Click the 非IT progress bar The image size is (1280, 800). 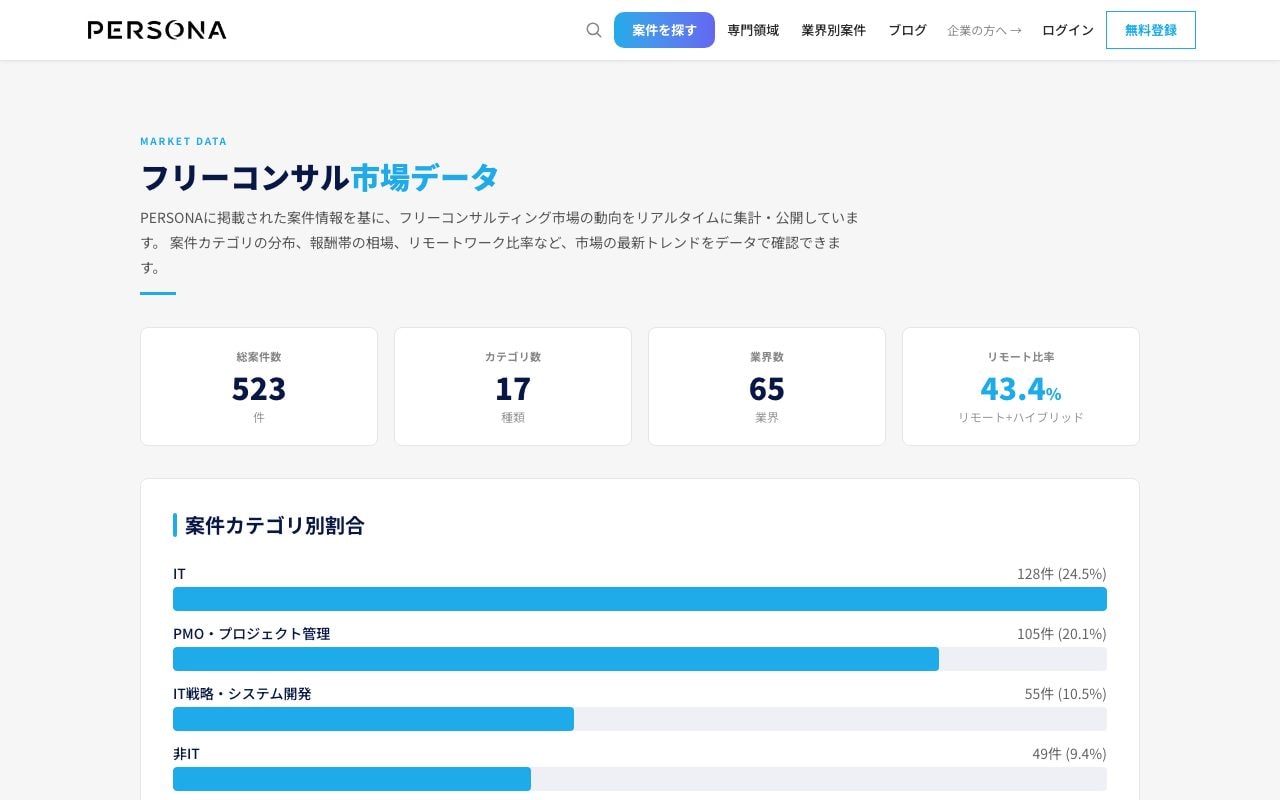pyautogui.click(x=640, y=779)
